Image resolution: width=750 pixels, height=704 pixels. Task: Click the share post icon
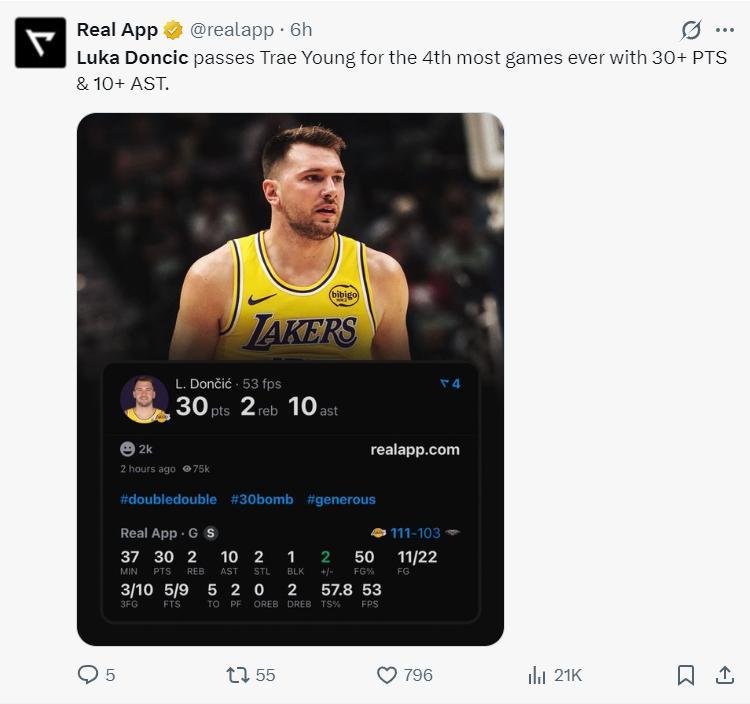click(725, 675)
